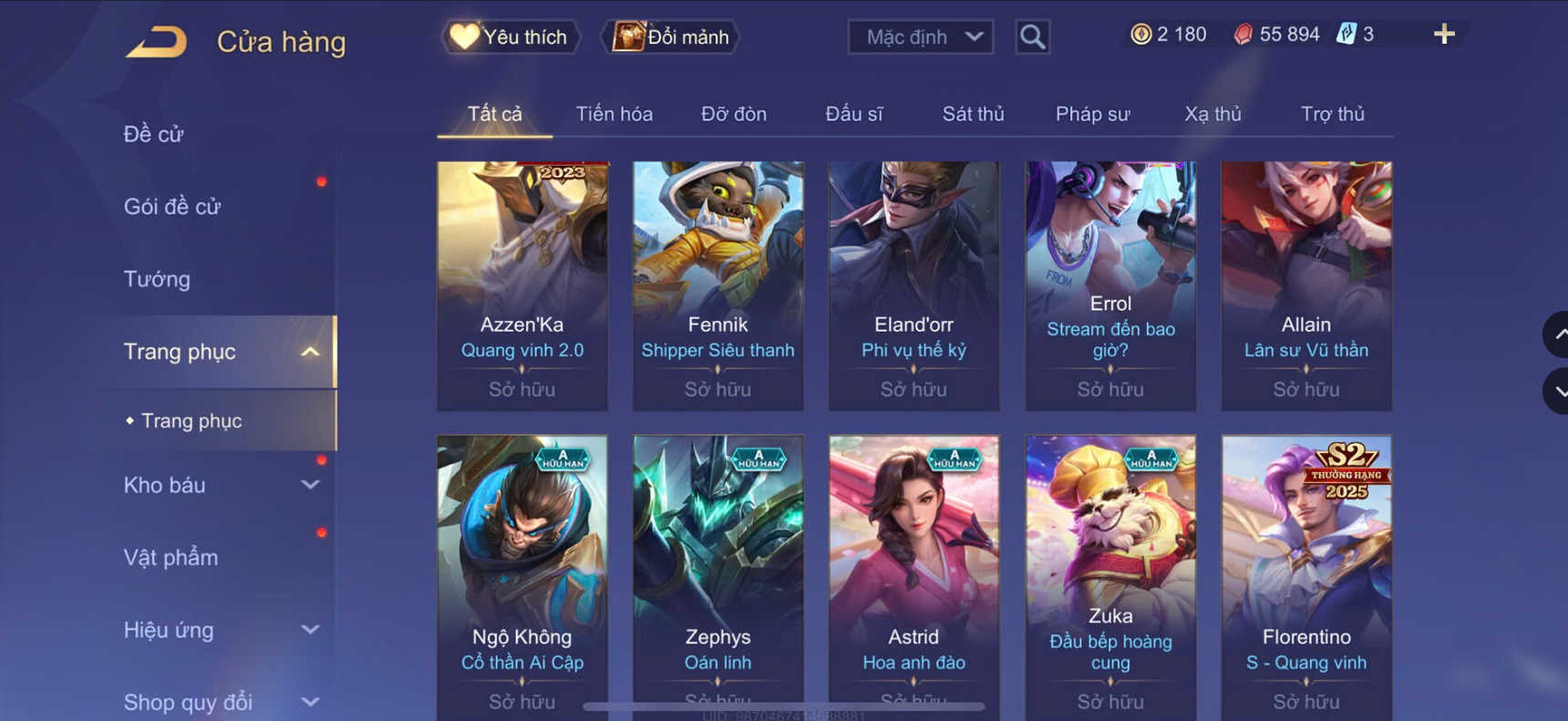
Task: Toggle the Yêu thích favorites filter
Action: point(511,37)
